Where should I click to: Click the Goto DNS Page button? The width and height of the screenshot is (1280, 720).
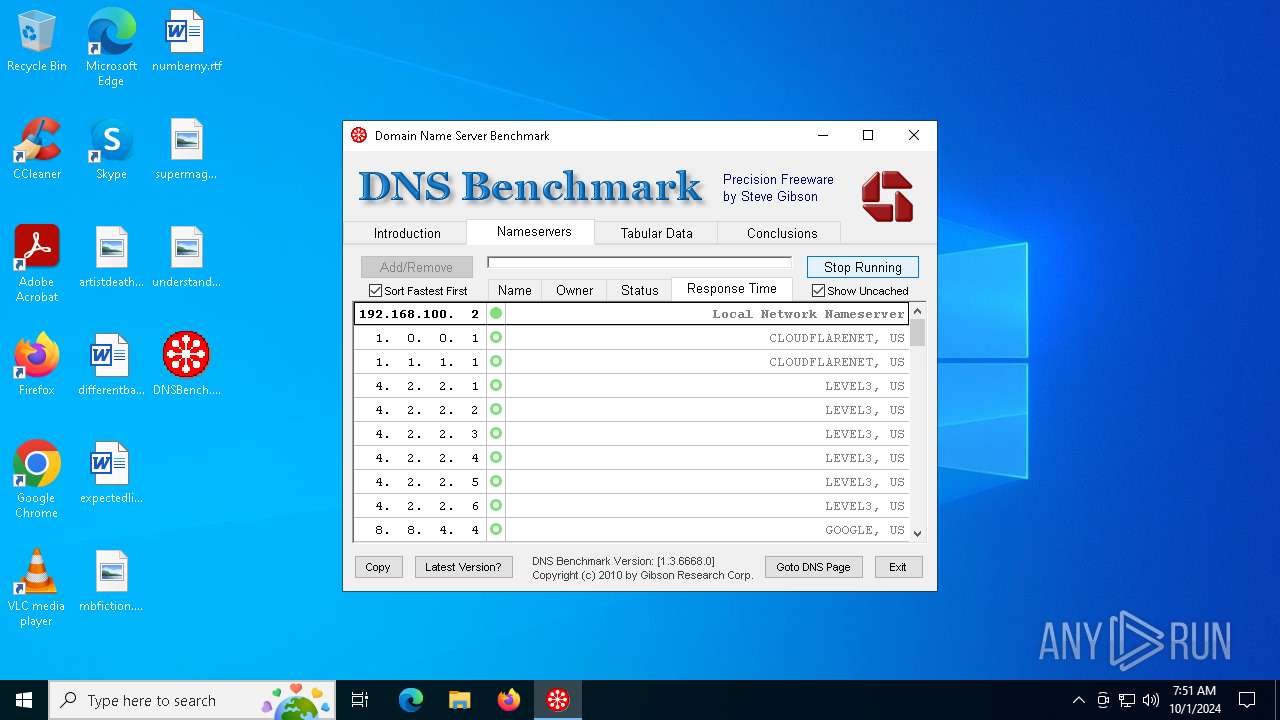coord(813,567)
